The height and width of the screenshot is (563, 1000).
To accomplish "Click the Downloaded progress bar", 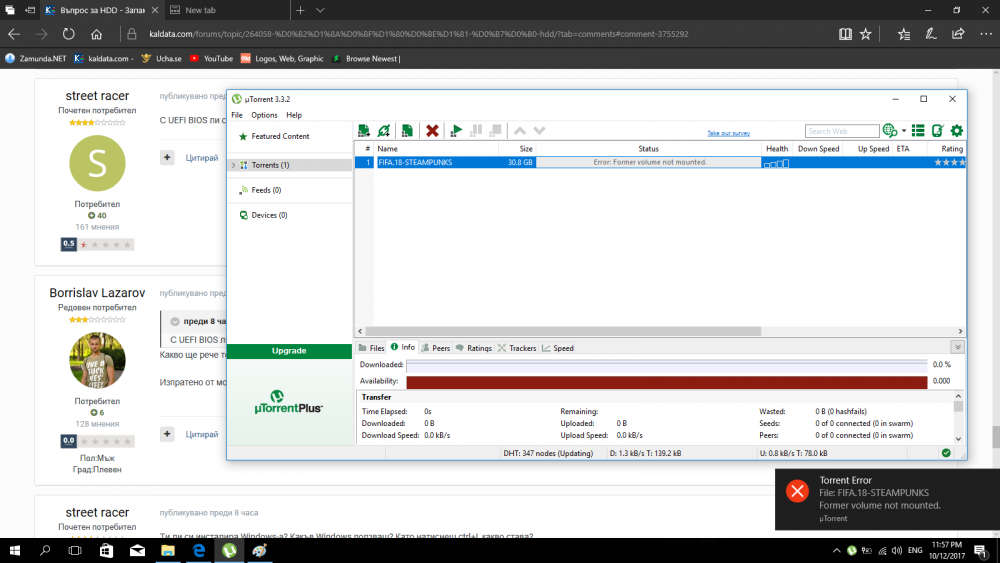I will click(x=666, y=365).
